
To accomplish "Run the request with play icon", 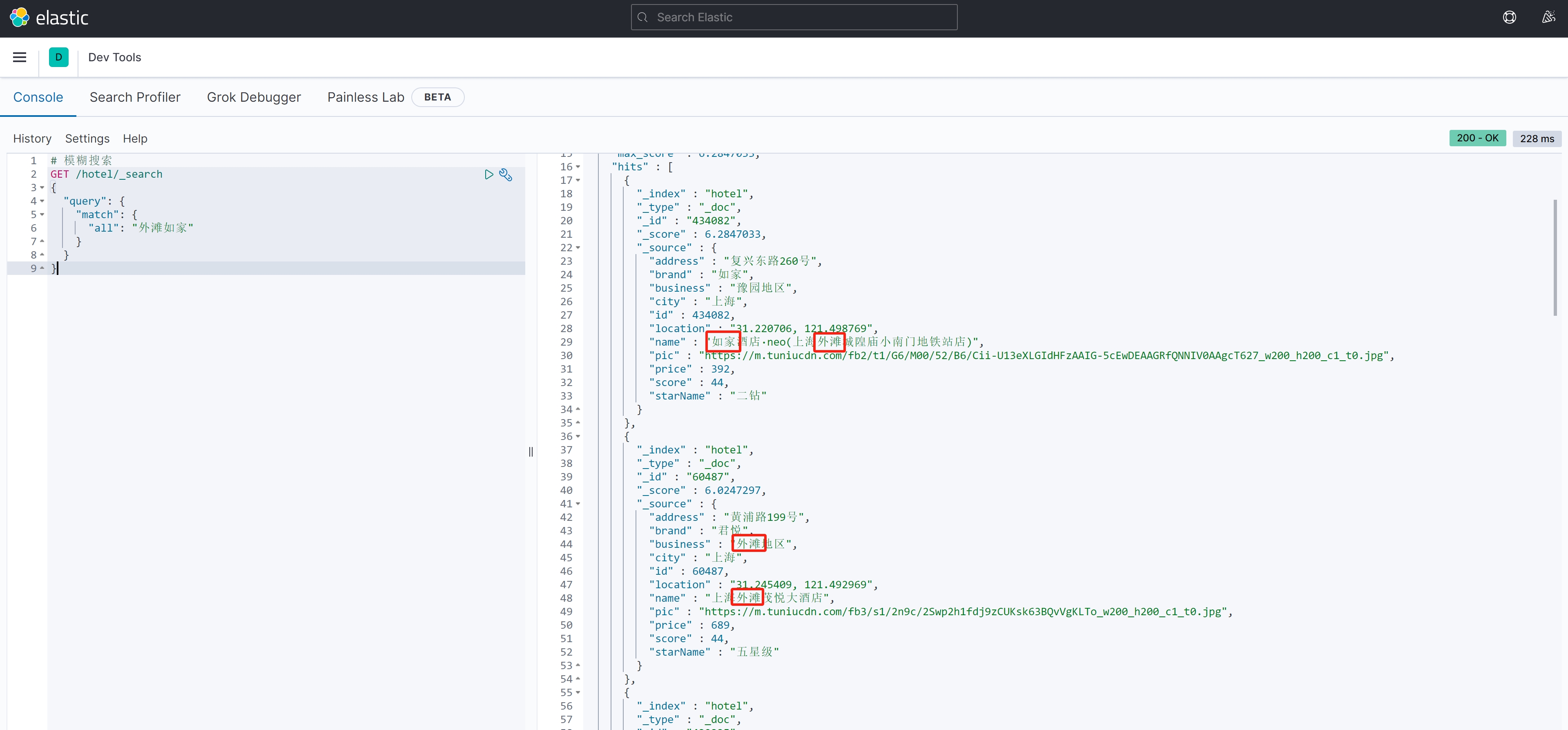I will coord(488,175).
